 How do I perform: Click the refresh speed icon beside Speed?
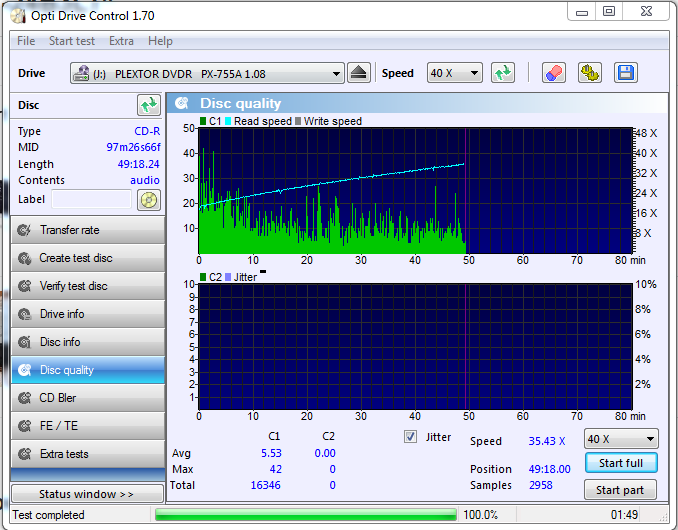pyautogui.click(x=502, y=73)
